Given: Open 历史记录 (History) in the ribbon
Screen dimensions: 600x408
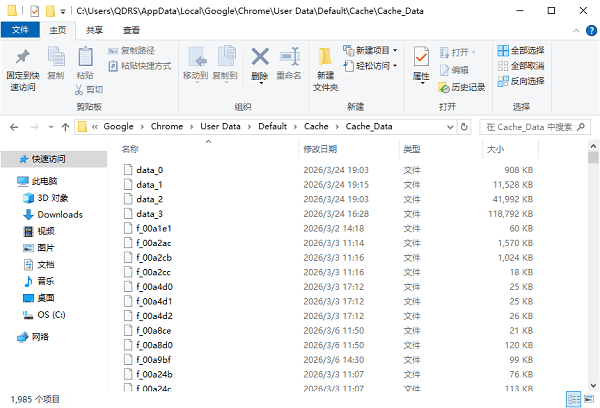Looking at the screenshot, I should [462, 87].
